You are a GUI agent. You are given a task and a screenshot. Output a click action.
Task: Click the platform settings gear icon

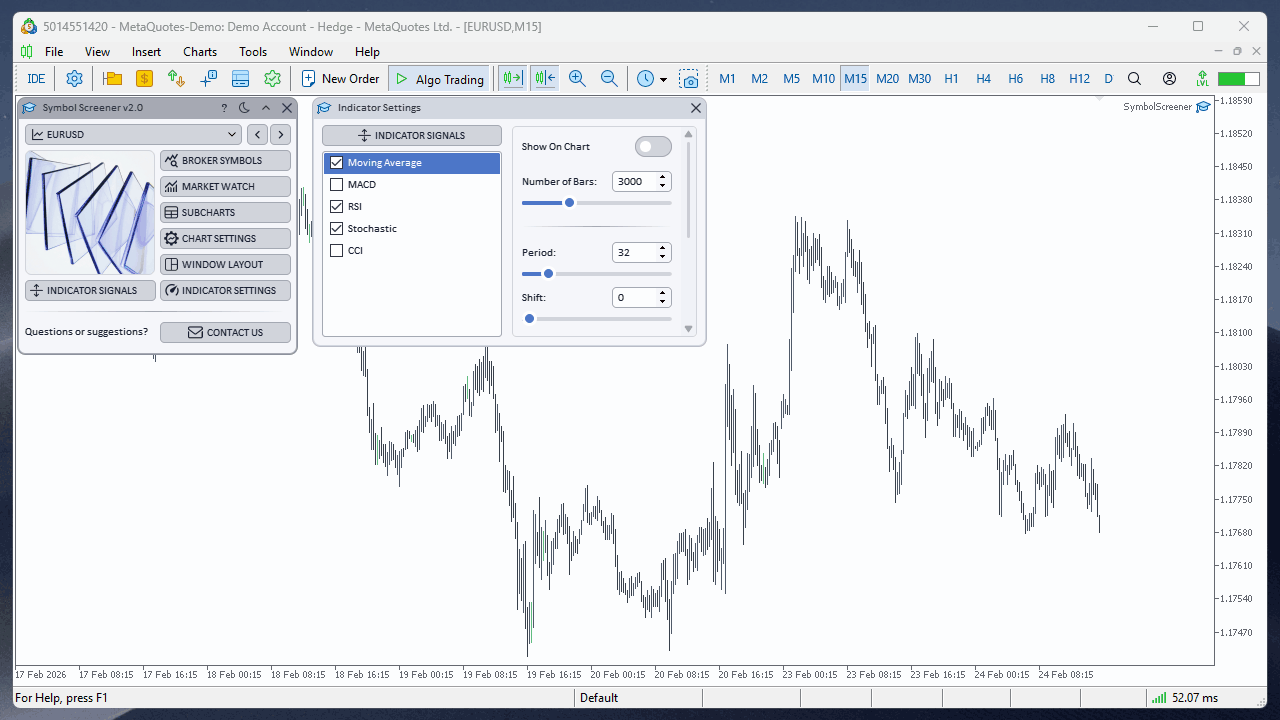[74, 78]
